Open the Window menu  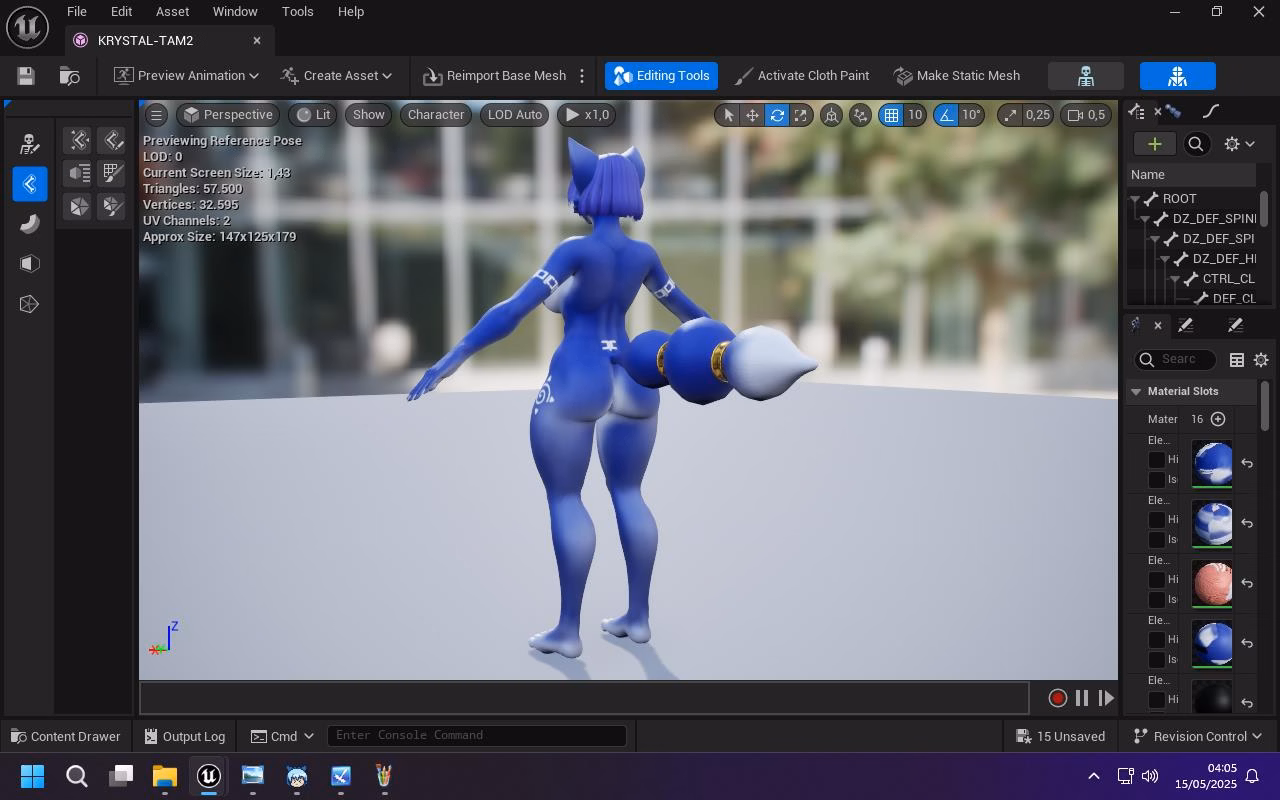[235, 12]
